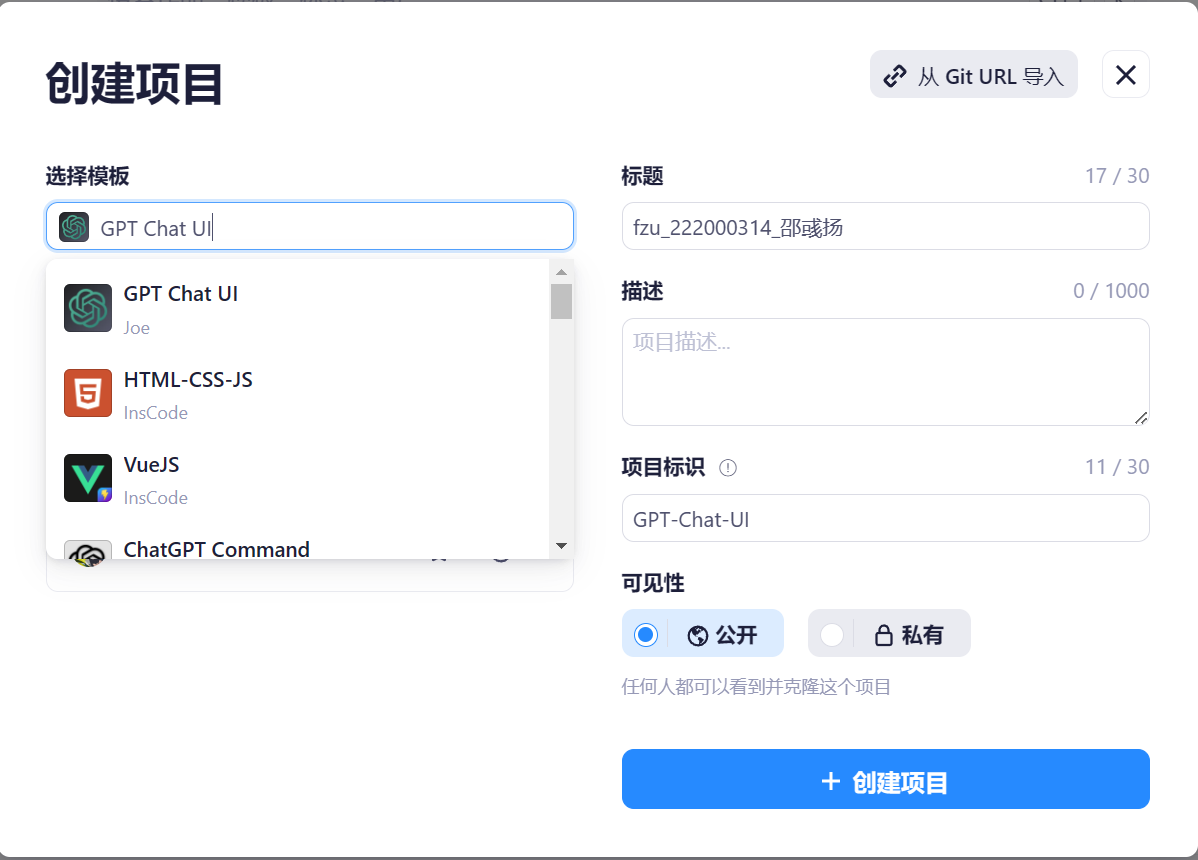The width and height of the screenshot is (1198, 860).
Task: Click the 项目标识 input with GPT-Chat-UI
Action: [886, 519]
